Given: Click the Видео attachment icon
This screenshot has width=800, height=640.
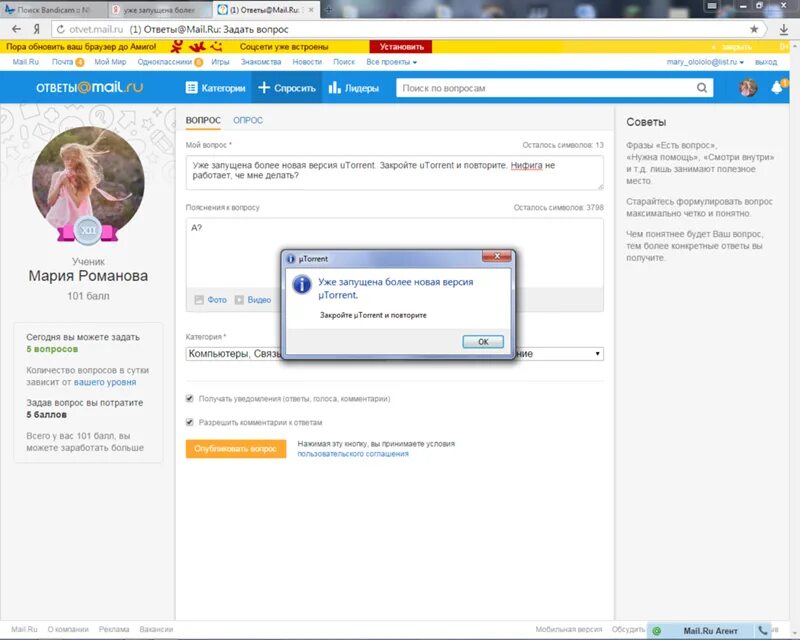Looking at the screenshot, I should [x=239, y=300].
